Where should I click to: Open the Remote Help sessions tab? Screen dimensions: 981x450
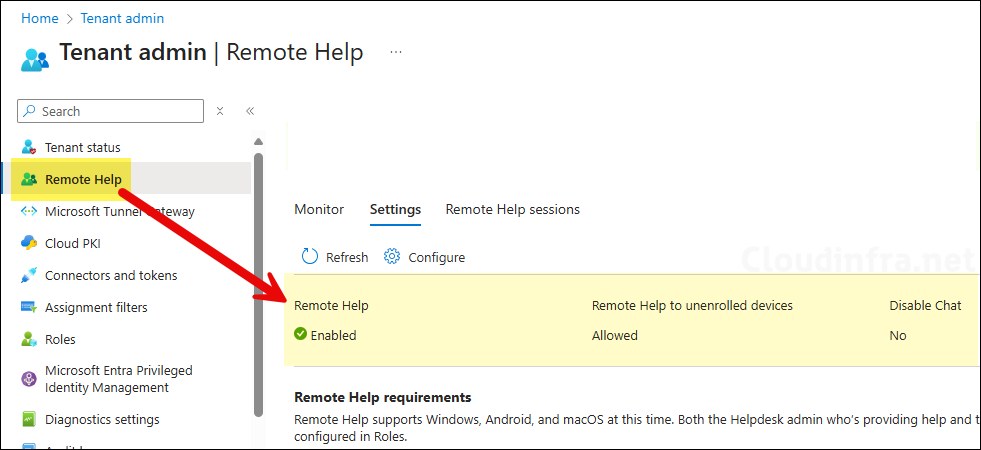[x=512, y=209]
